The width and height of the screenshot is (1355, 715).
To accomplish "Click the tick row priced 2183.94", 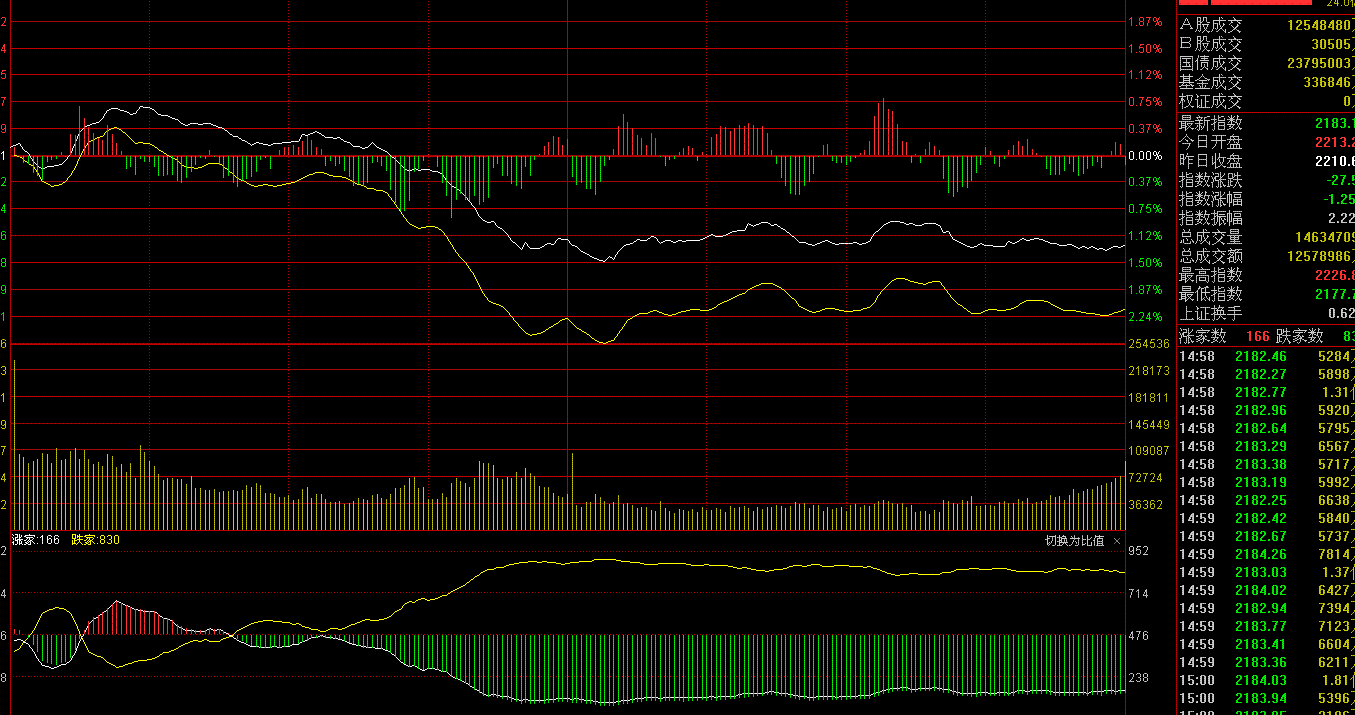I will (x=1267, y=698).
